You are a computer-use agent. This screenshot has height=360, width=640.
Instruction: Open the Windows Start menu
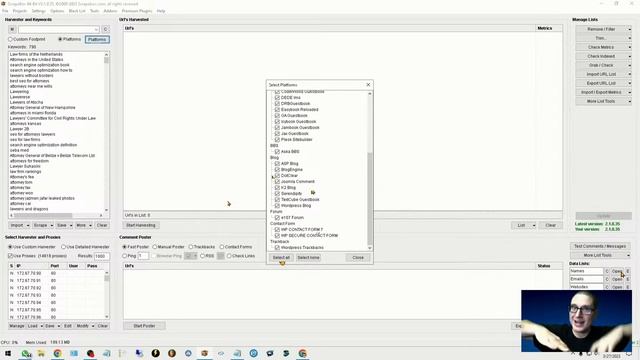coord(8,353)
